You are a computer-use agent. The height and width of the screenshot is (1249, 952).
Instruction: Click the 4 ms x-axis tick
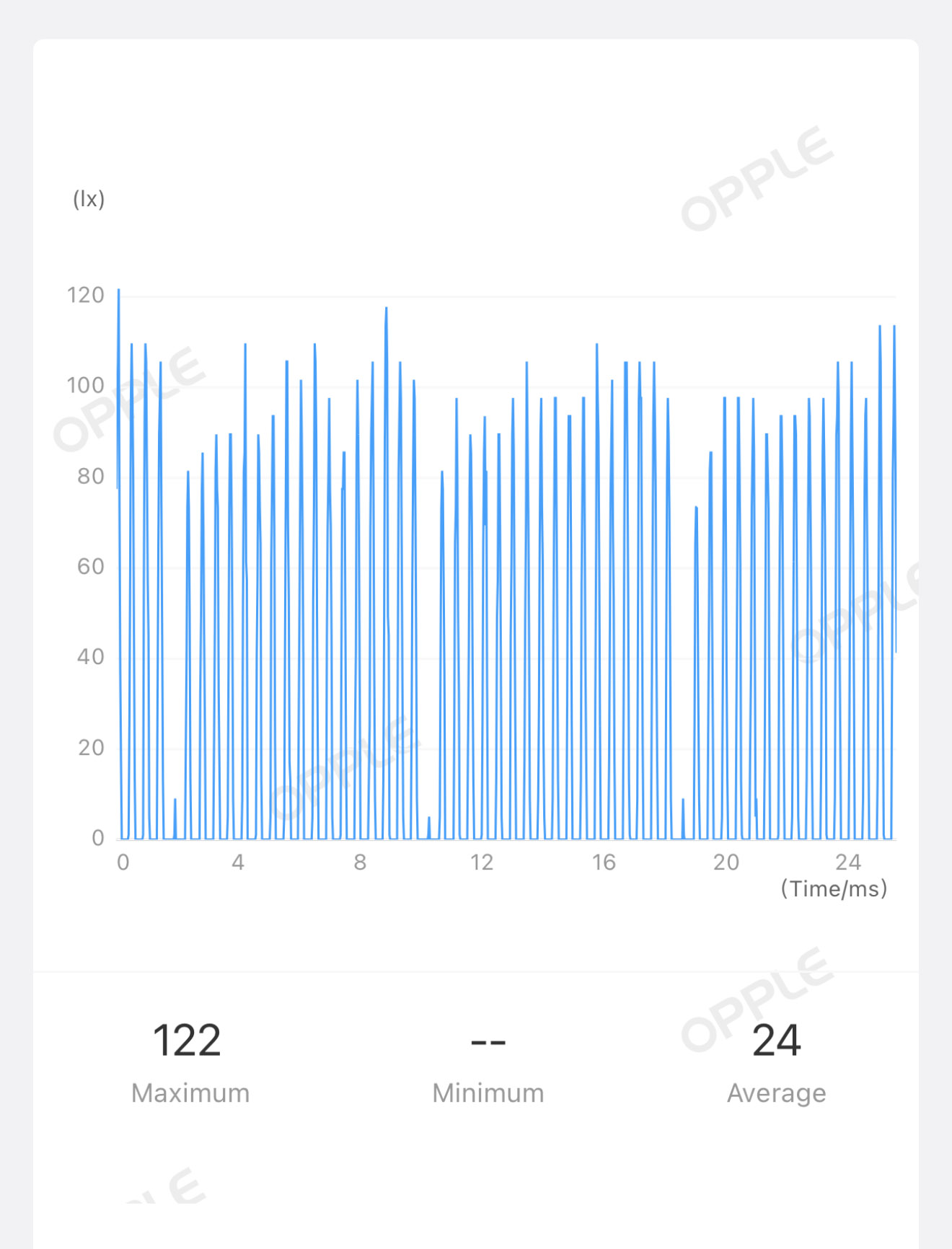click(x=238, y=862)
